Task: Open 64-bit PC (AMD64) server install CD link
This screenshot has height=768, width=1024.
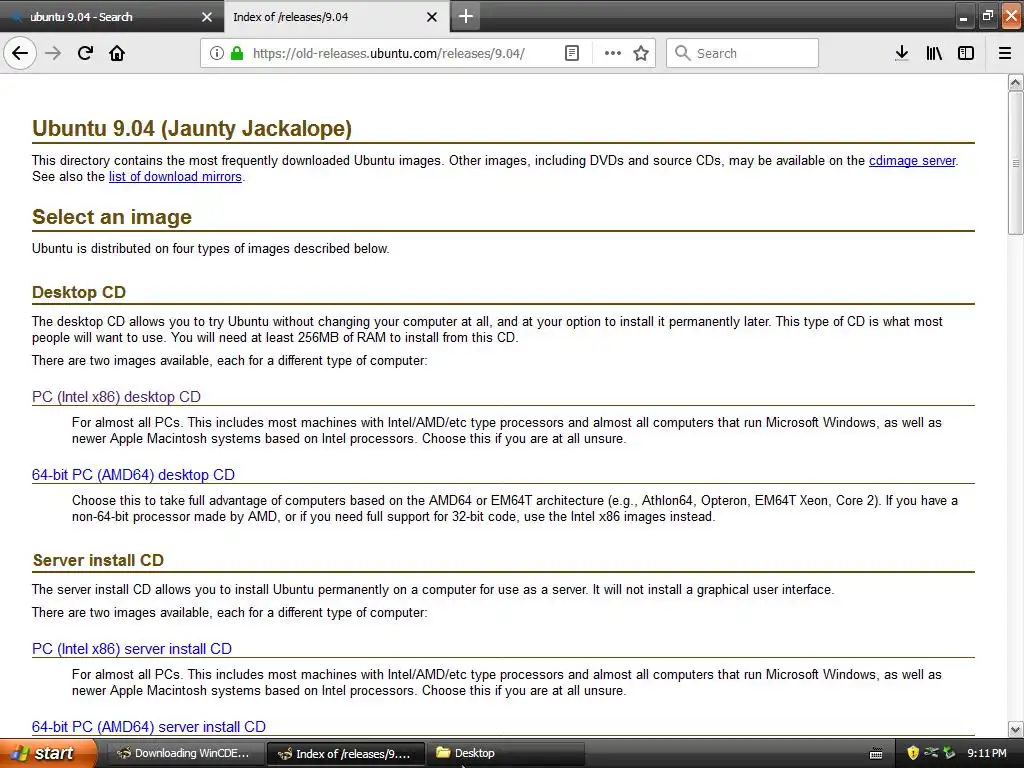Action: point(149,727)
